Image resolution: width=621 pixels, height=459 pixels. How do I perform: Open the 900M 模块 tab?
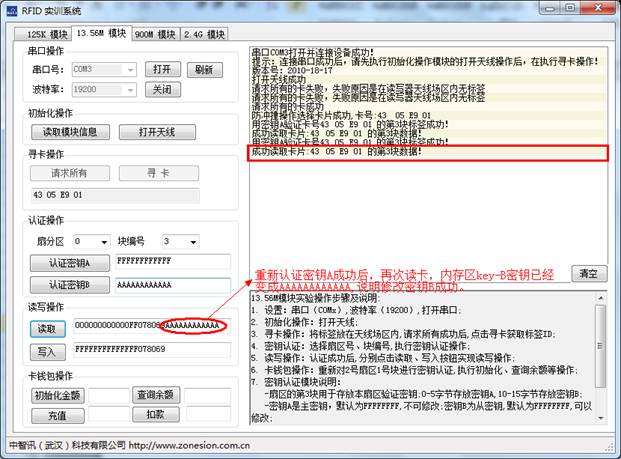pyautogui.click(x=156, y=35)
